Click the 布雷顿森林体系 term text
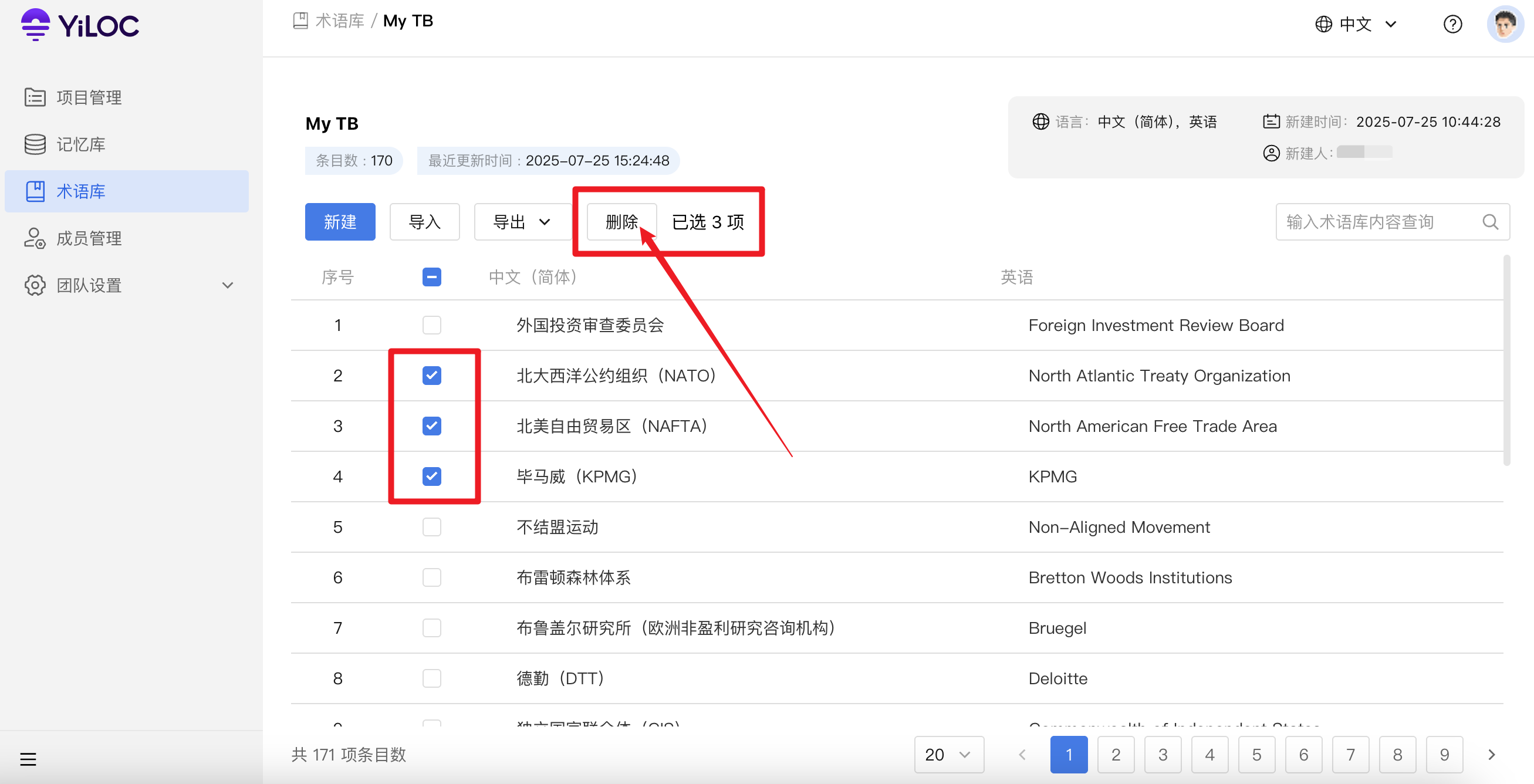This screenshot has height=784, width=1534. pos(573,577)
